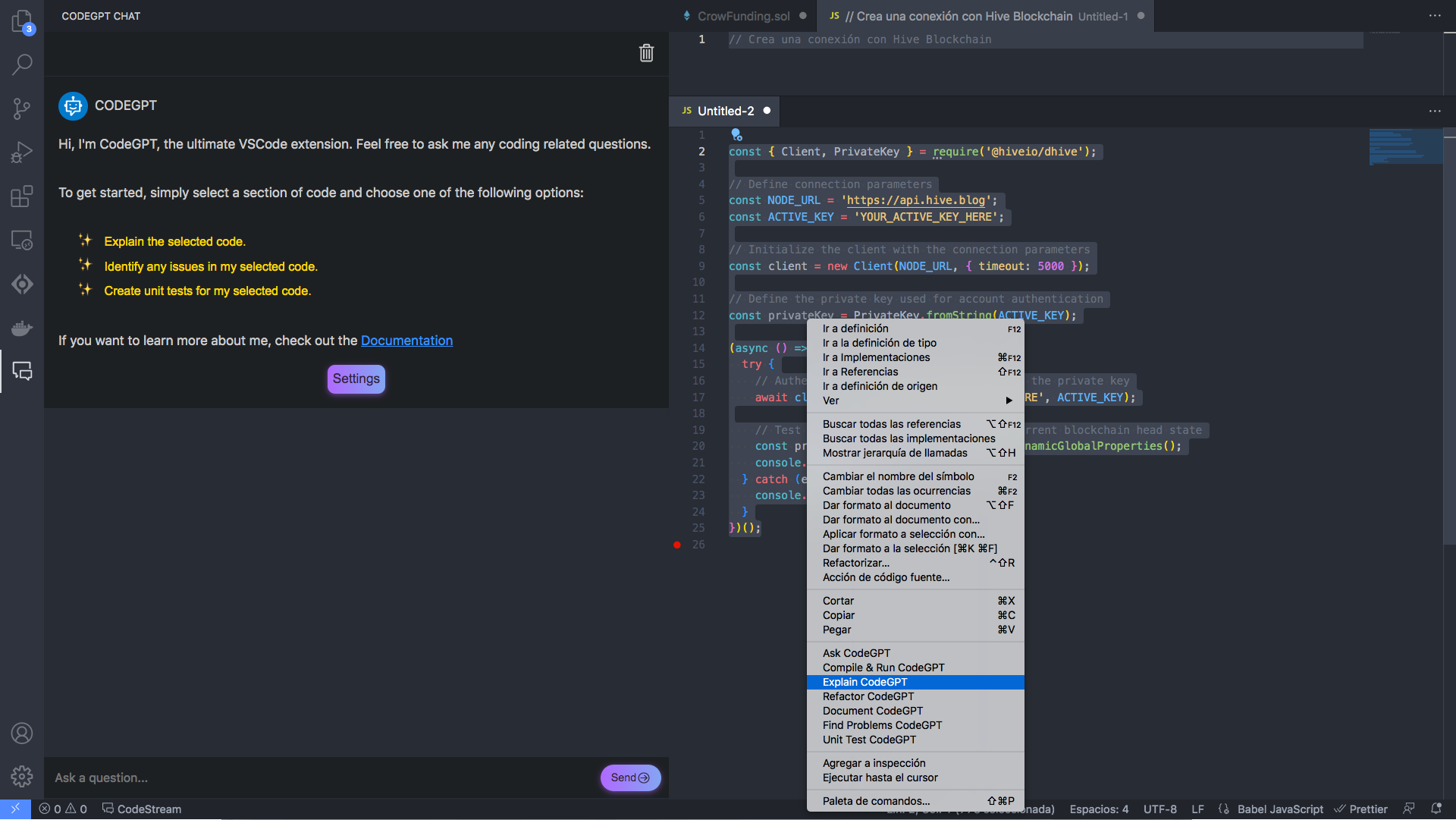This screenshot has width=1456, height=820.
Task: Open more actions for the Untitled-2 editor group
Action: (1435, 111)
